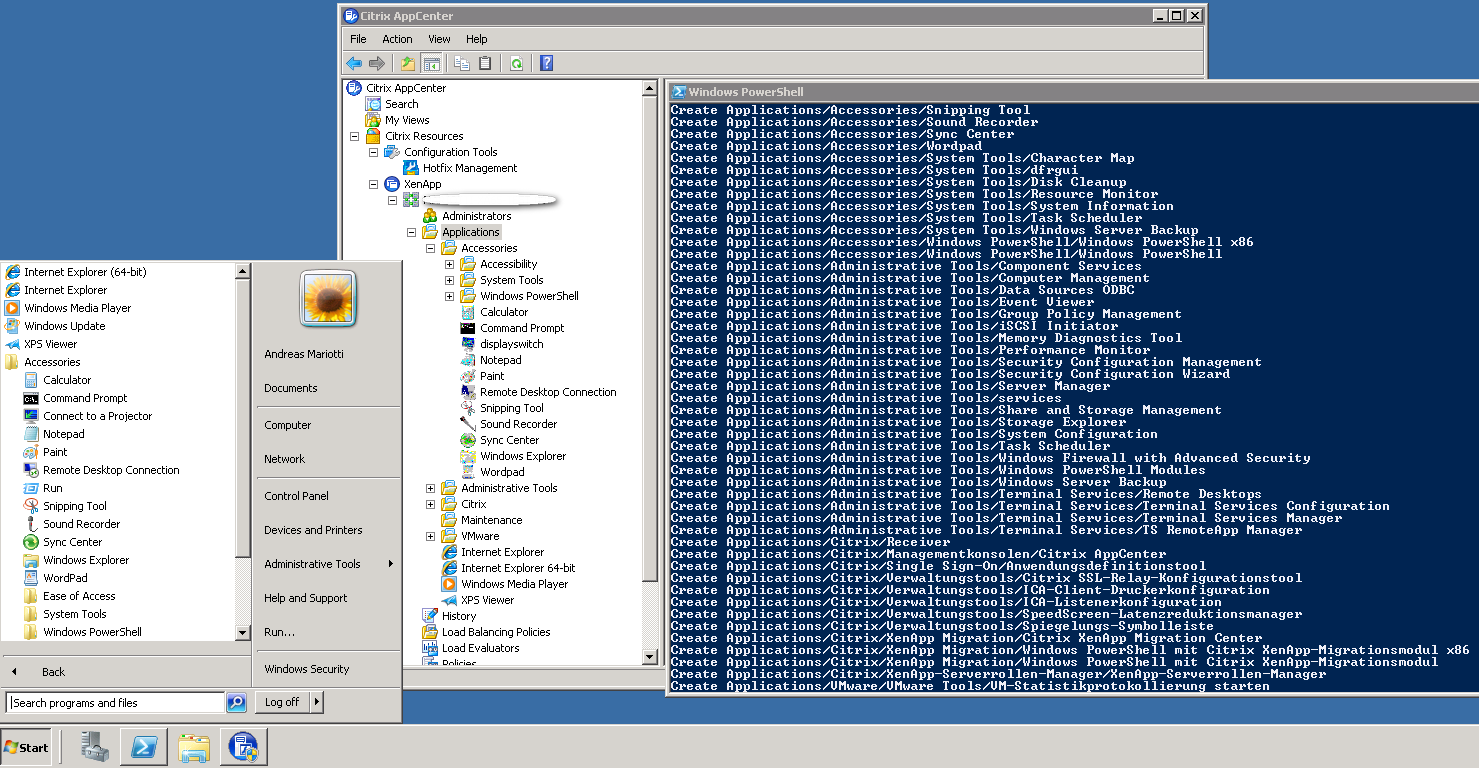
Task: Click the blue Back arrow in AppCenter toolbar
Action: pyautogui.click(x=354, y=63)
